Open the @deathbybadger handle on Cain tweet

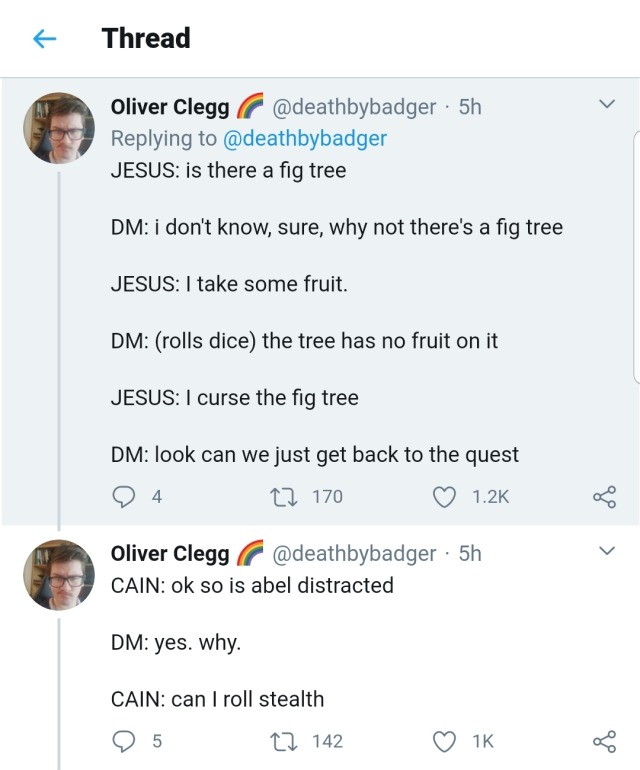tap(353, 553)
